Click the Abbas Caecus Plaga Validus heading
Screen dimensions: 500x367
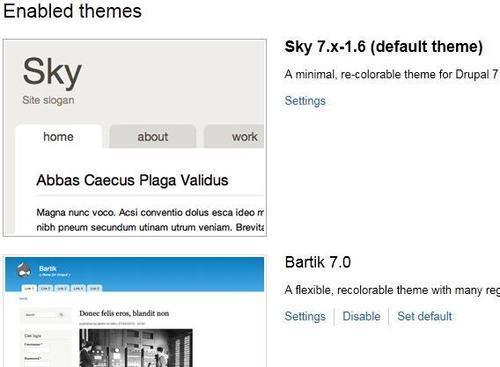tap(132, 180)
